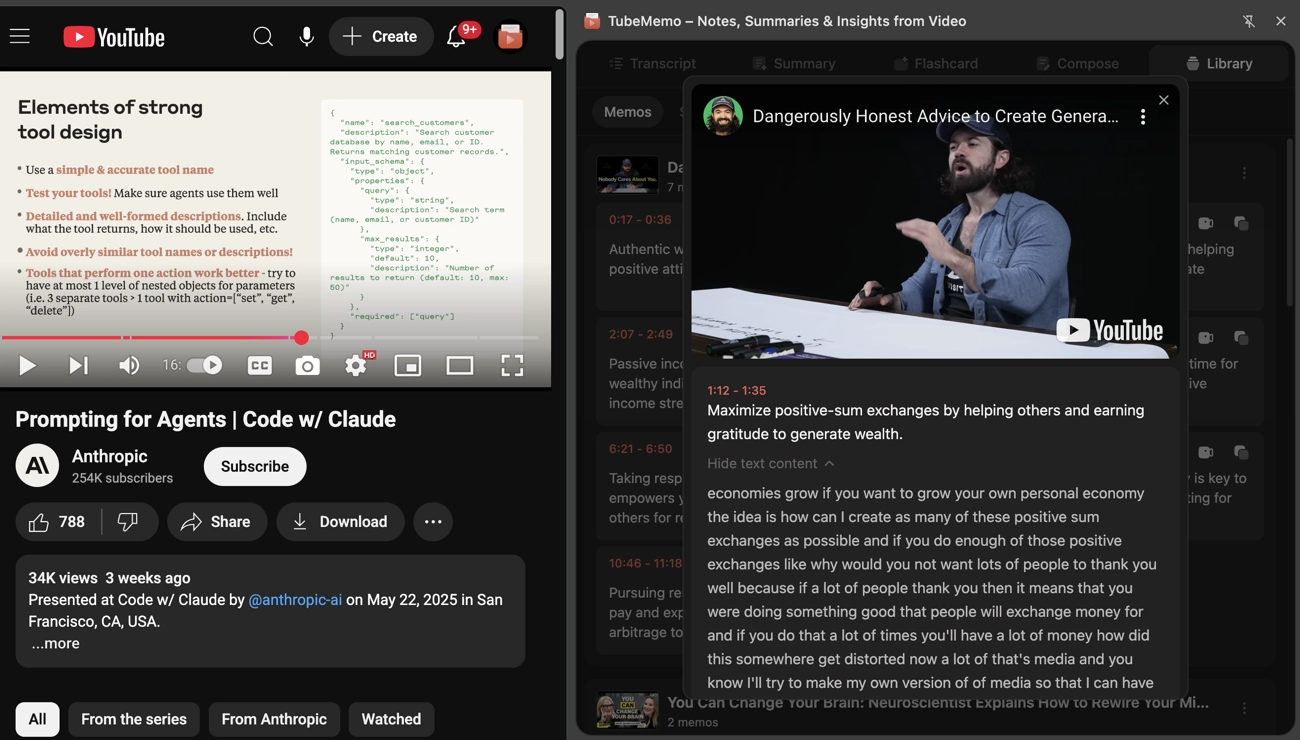Collapse with Hide text content

click(x=771, y=464)
